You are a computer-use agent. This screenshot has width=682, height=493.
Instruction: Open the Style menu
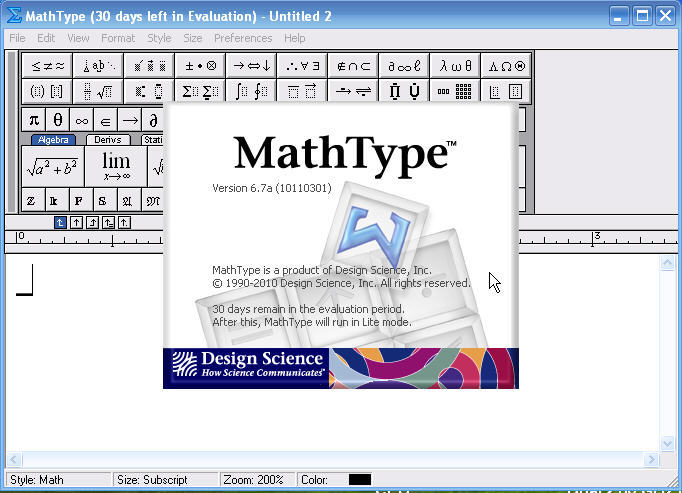click(x=159, y=38)
